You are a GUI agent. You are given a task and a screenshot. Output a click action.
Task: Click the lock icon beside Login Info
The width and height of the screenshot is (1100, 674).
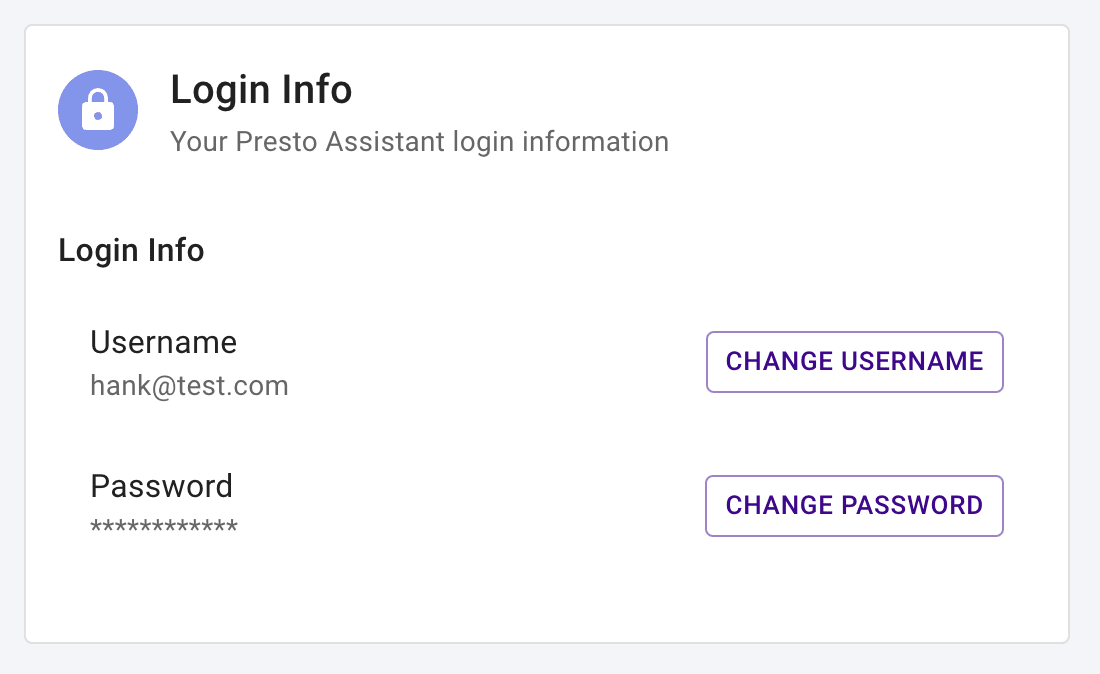[98, 110]
